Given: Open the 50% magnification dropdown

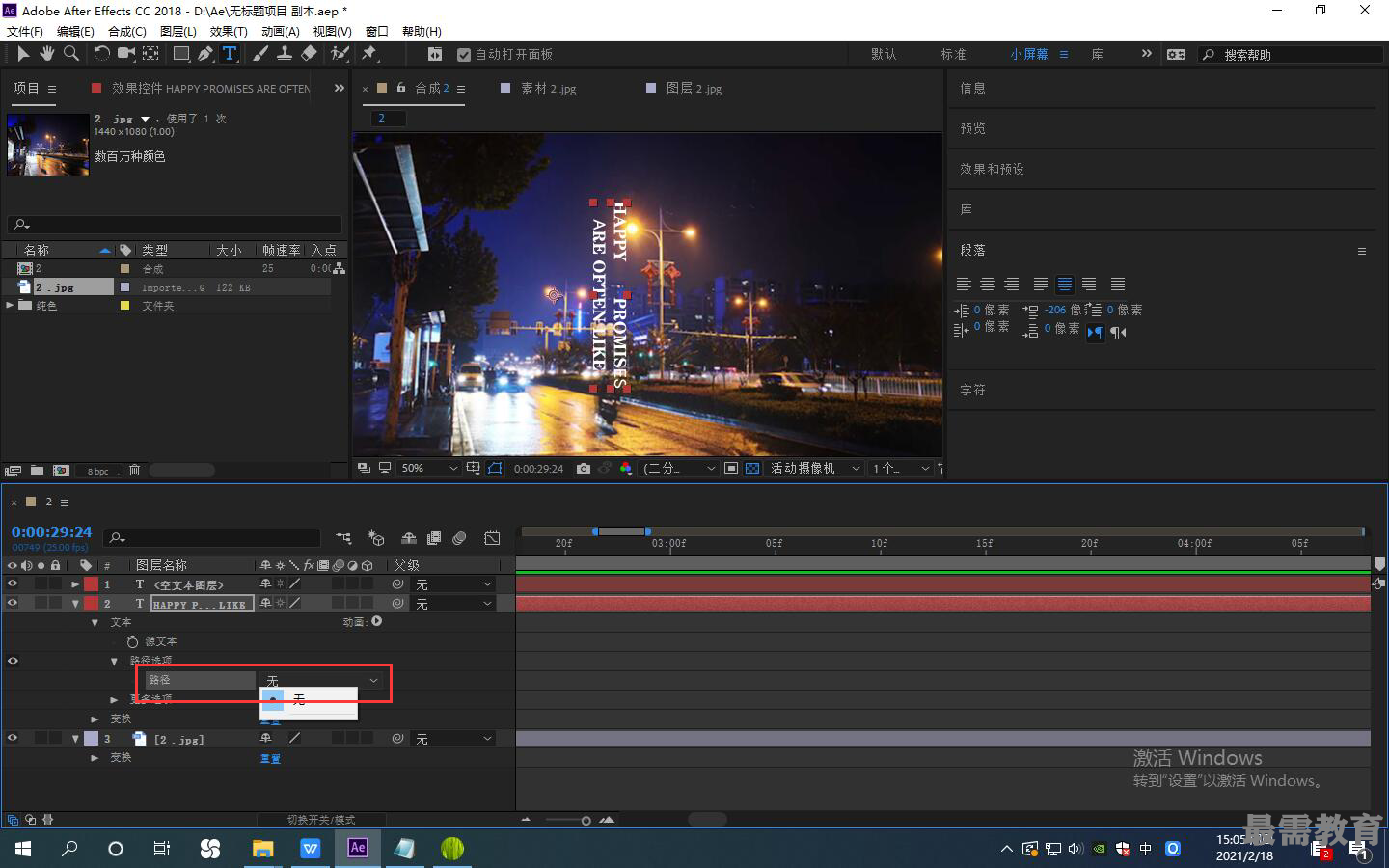Looking at the screenshot, I should click(x=429, y=468).
